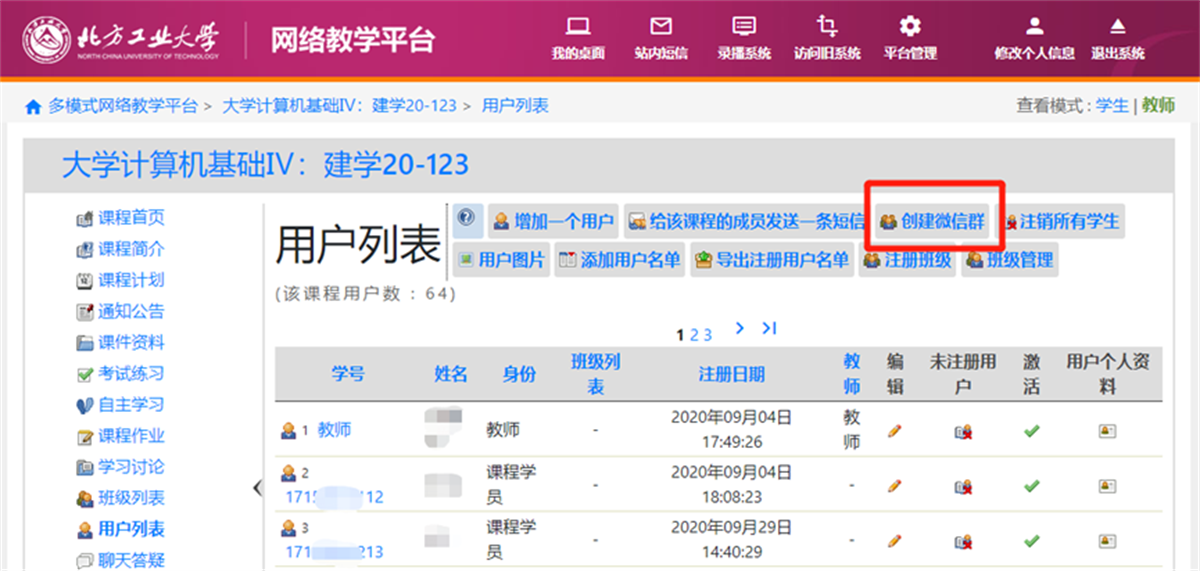This screenshot has width=1200, height=571.
Task: Jump to the last page arrow
Action: coord(769,329)
